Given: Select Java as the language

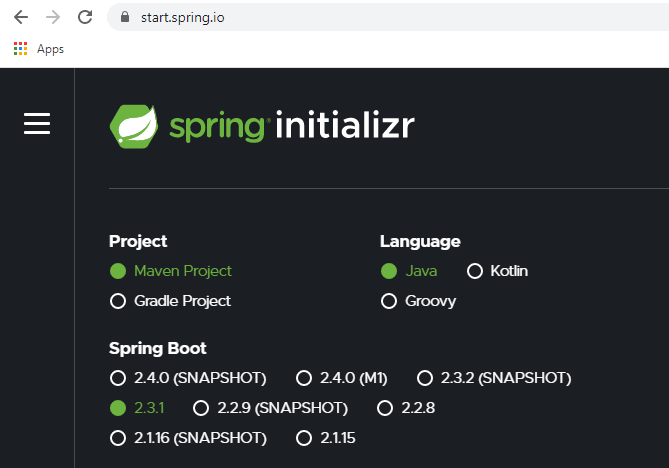Looking at the screenshot, I should pos(409,271).
